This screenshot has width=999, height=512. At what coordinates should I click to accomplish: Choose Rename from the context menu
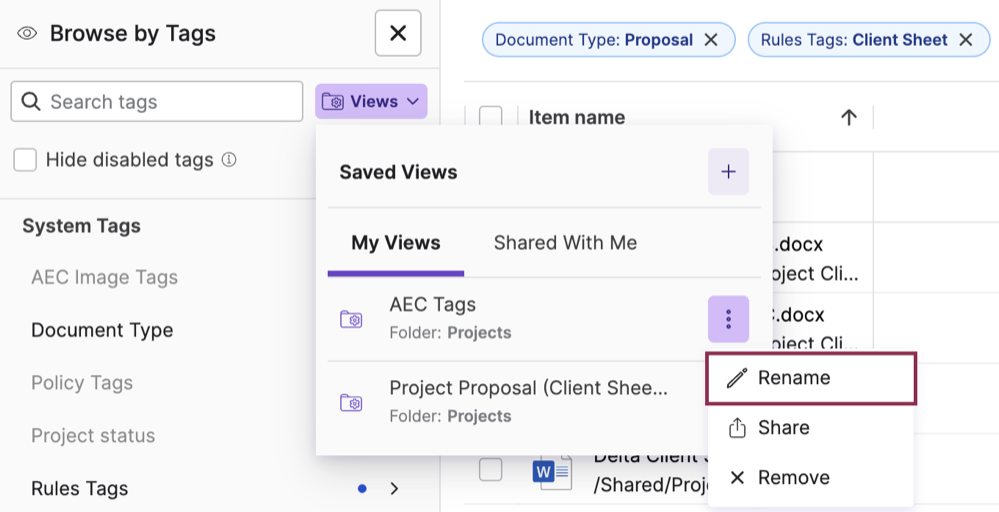pyautogui.click(x=811, y=378)
